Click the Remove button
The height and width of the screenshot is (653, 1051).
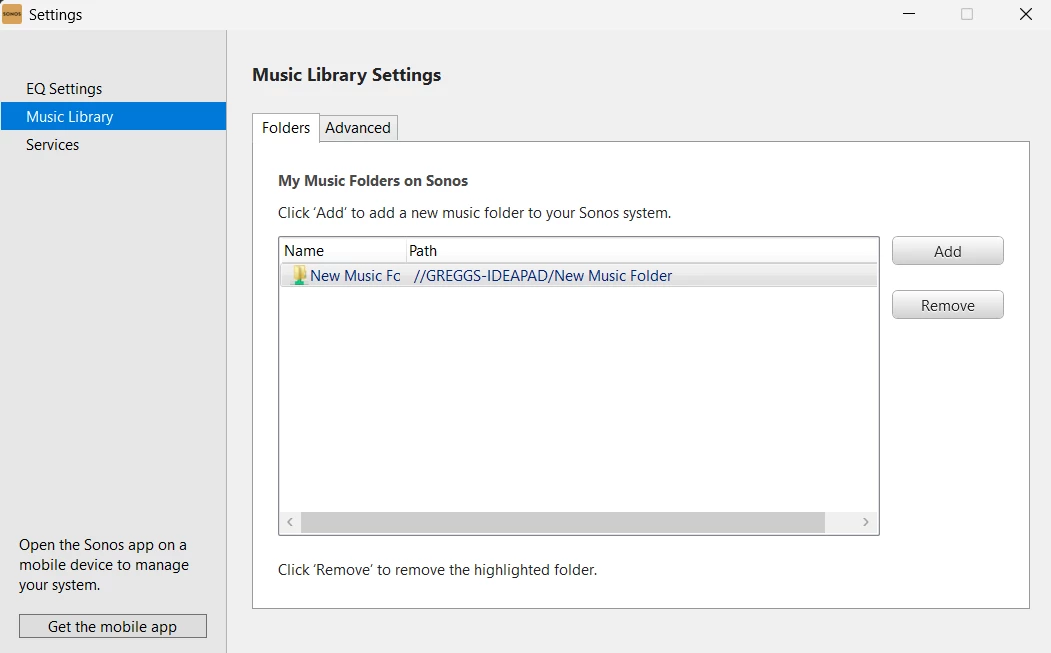point(947,306)
